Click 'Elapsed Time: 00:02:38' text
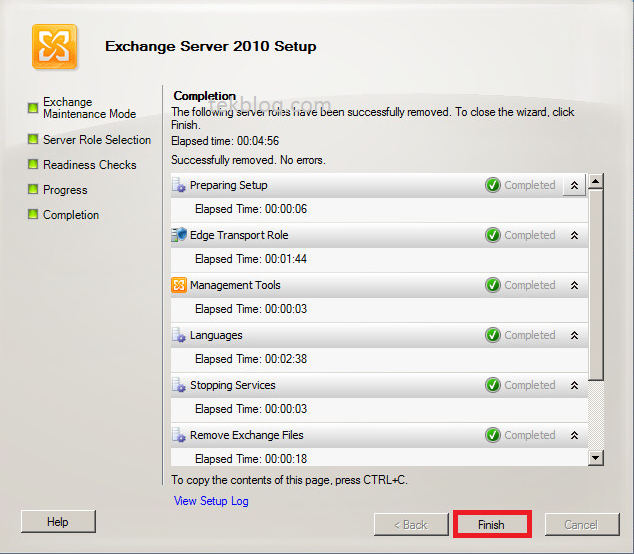This screenshot has width=634, height=554. click(x=251, y=359)
